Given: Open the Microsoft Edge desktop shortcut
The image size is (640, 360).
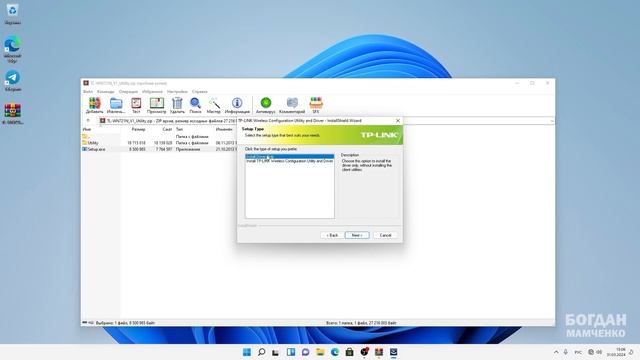Looking at the screenshot, I should pos(12,49).
